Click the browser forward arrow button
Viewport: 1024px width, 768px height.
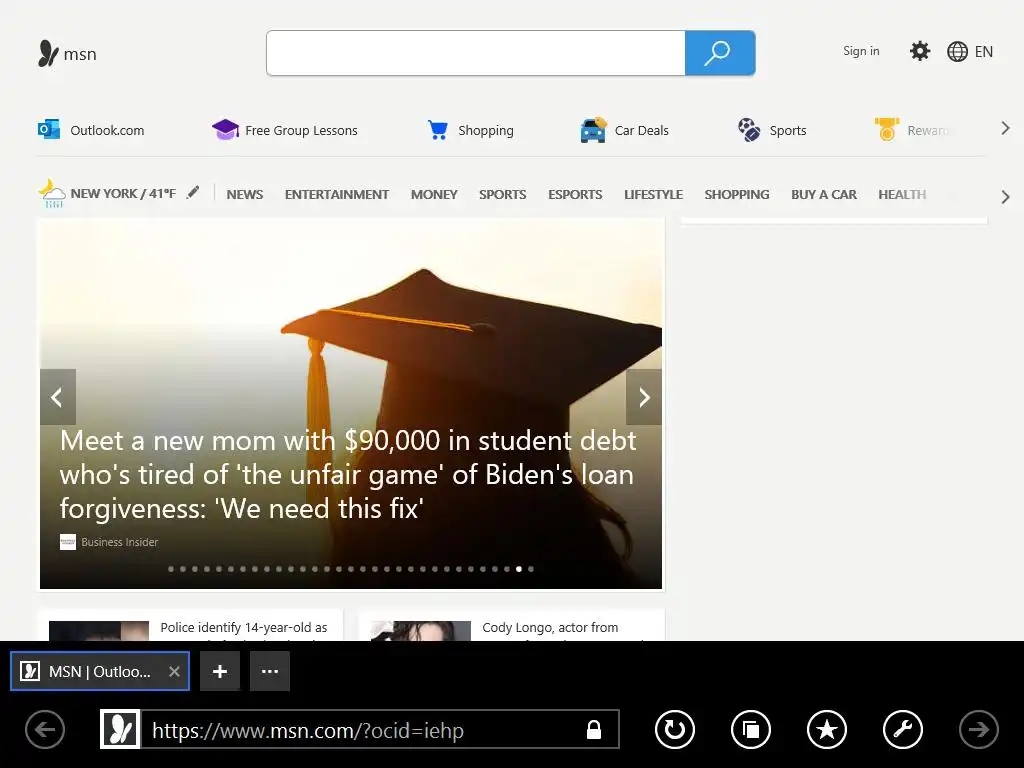978,729
